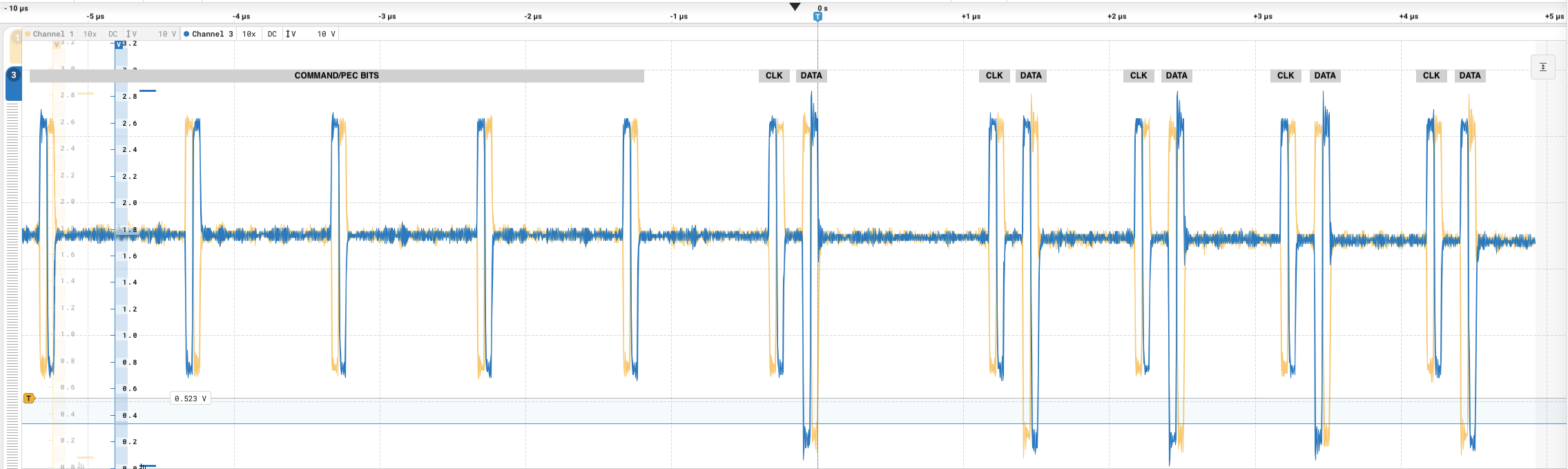
Task: Click the orange trigger level T marker
Action: tap(29, 399)
